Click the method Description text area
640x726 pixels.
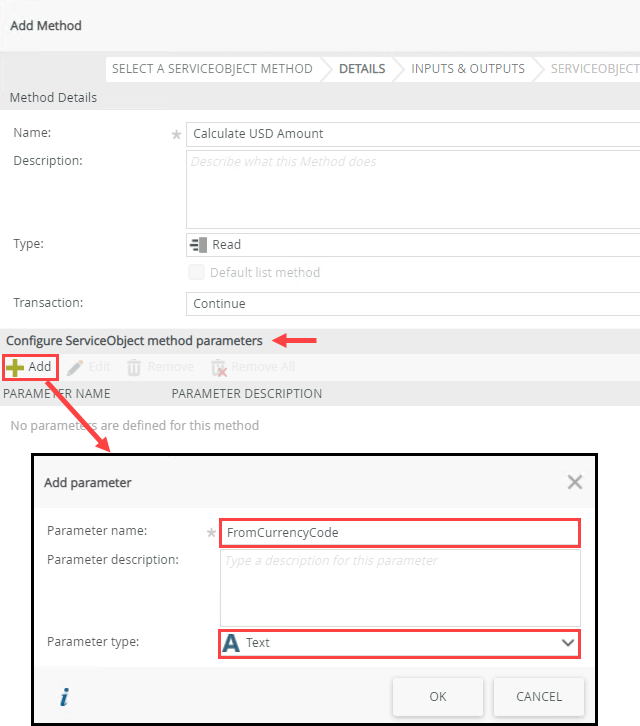point(413,189)
